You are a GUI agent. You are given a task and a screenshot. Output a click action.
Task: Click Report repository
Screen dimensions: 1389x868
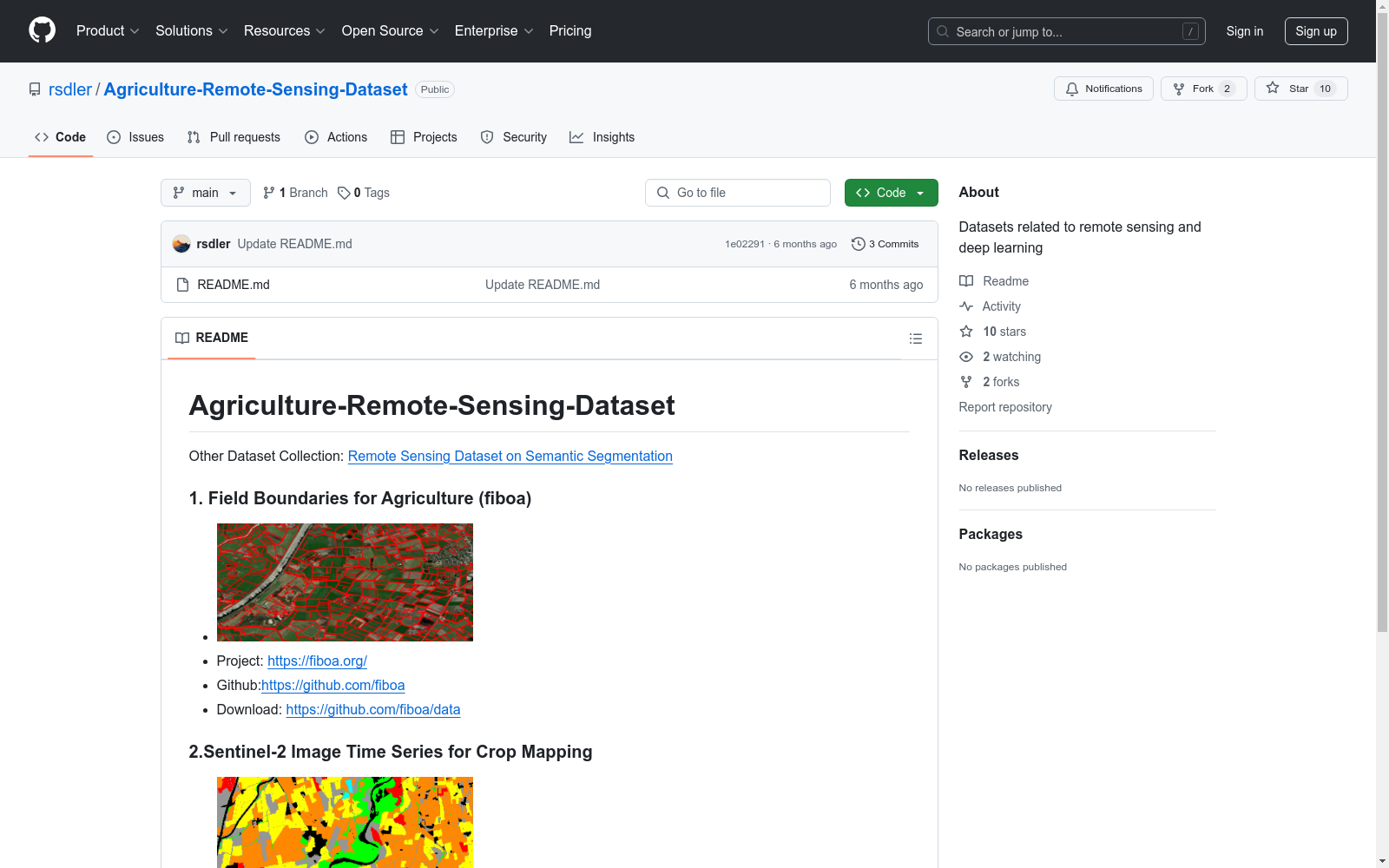click(x=1005, y=407)
